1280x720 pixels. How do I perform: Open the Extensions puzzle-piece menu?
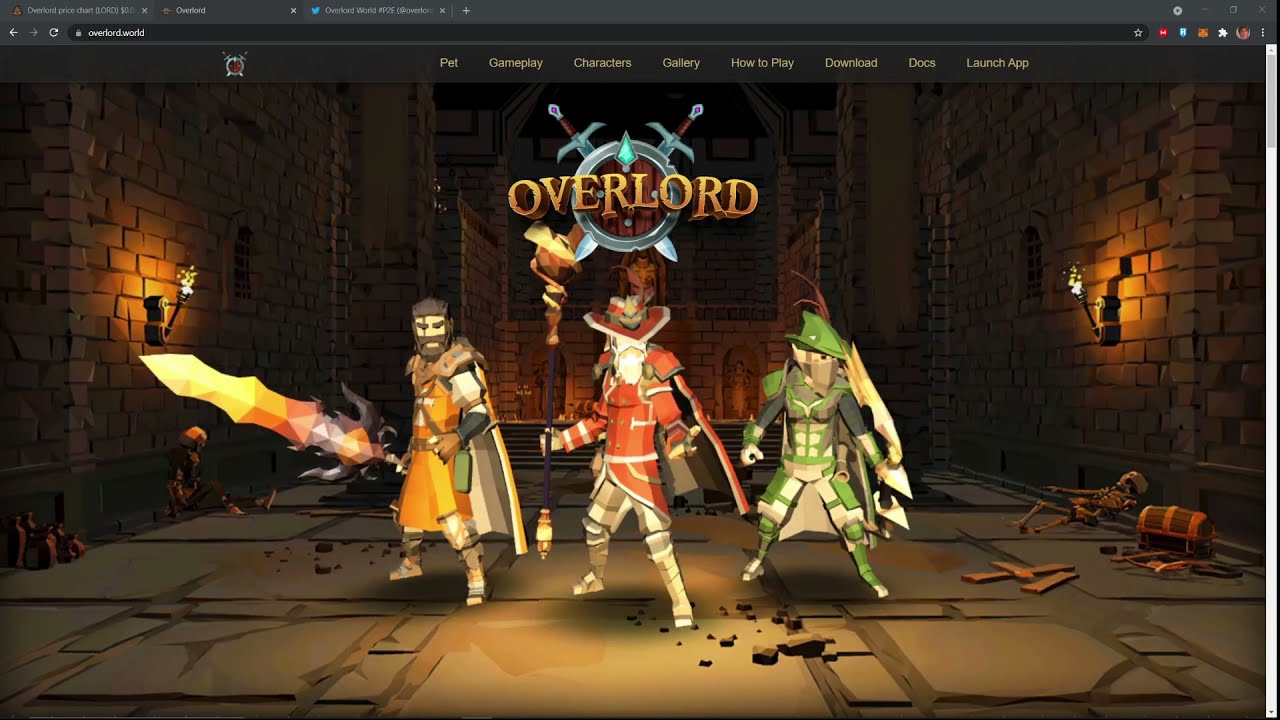point(1223,33)
